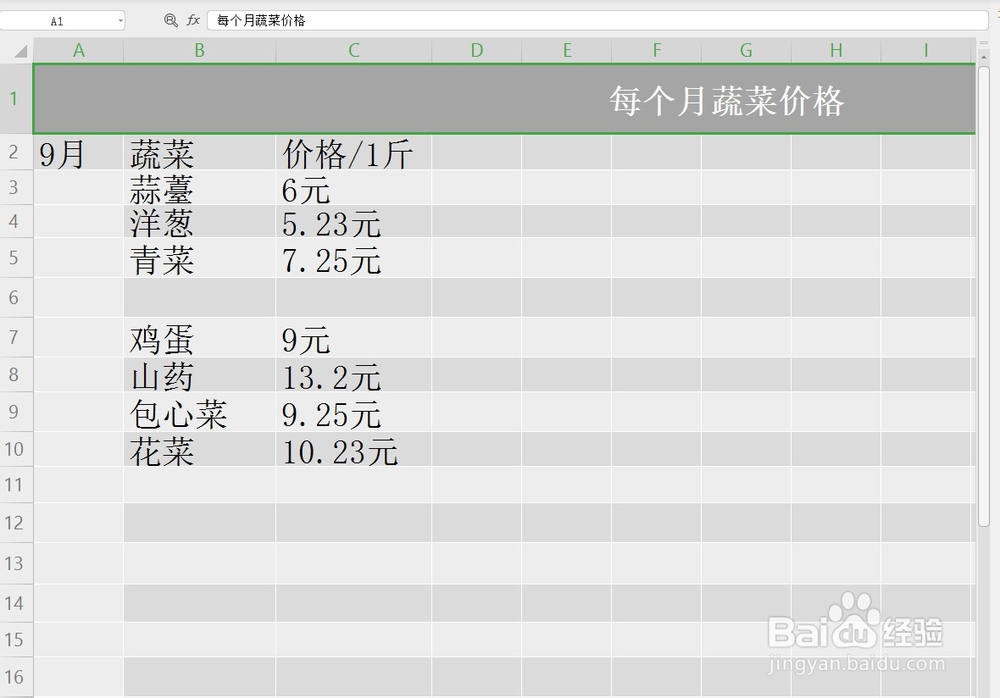Click the merged title cell 每个月蔬菜价格
Viewport: 1000px width, 698px height.
pos(504,99)
